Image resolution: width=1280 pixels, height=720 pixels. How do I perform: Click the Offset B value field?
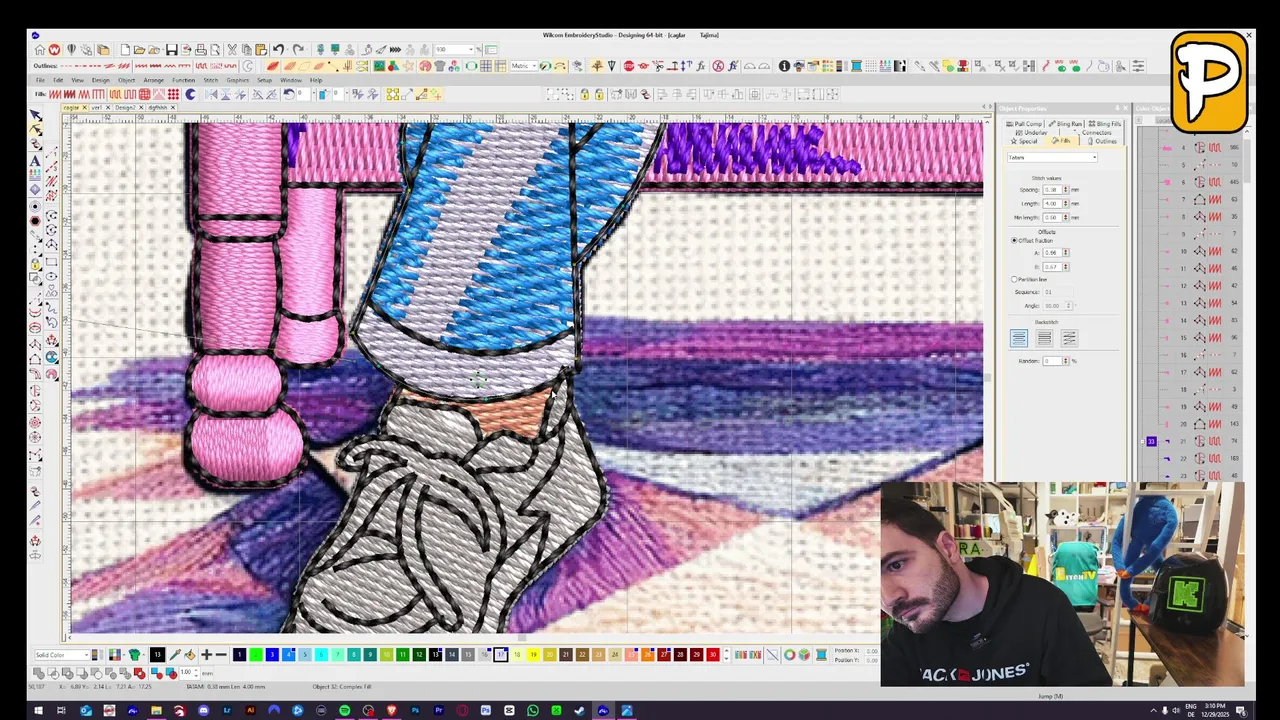click(1052, 267)
